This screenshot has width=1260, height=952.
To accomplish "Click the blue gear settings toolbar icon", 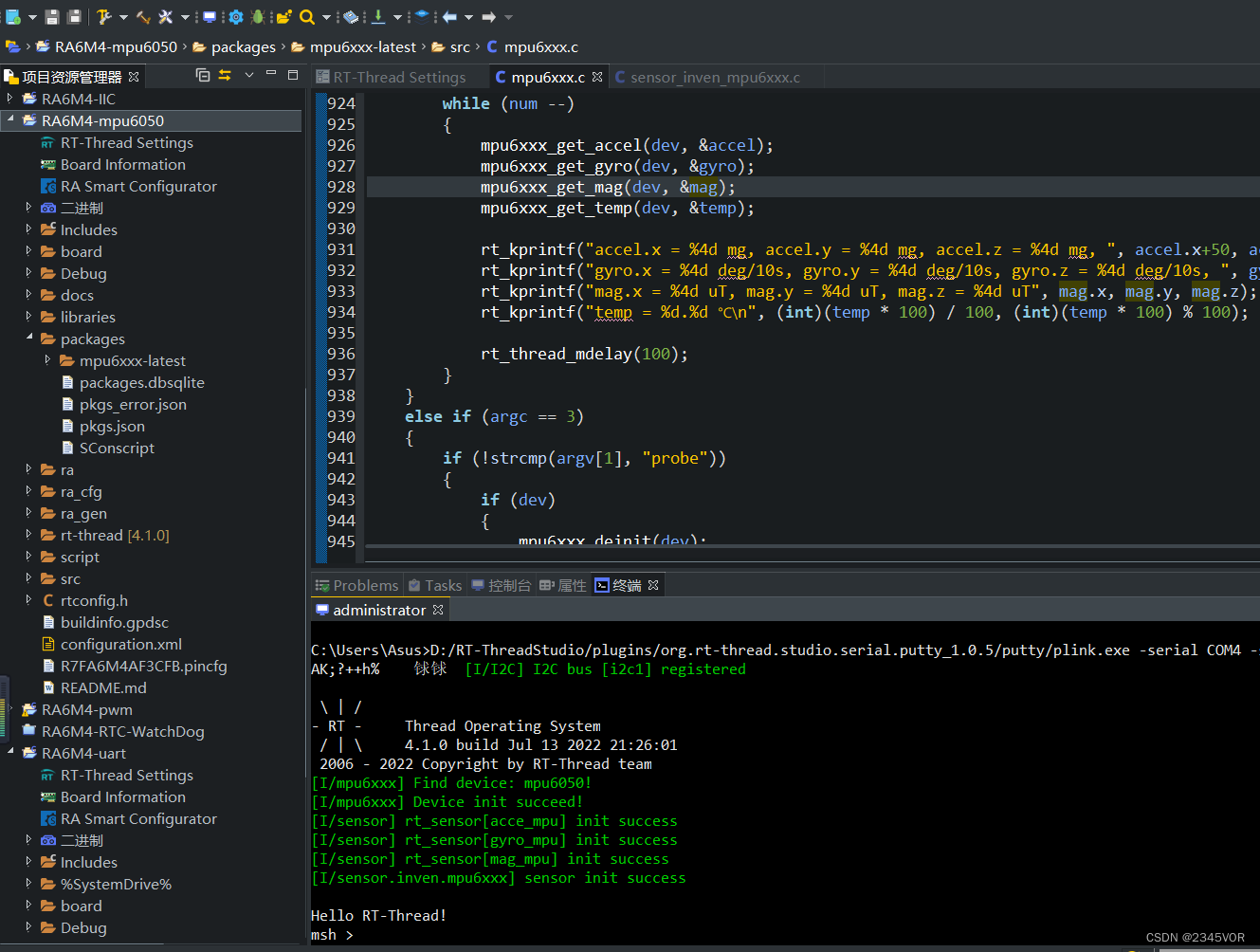I will [x=235, y=16].
